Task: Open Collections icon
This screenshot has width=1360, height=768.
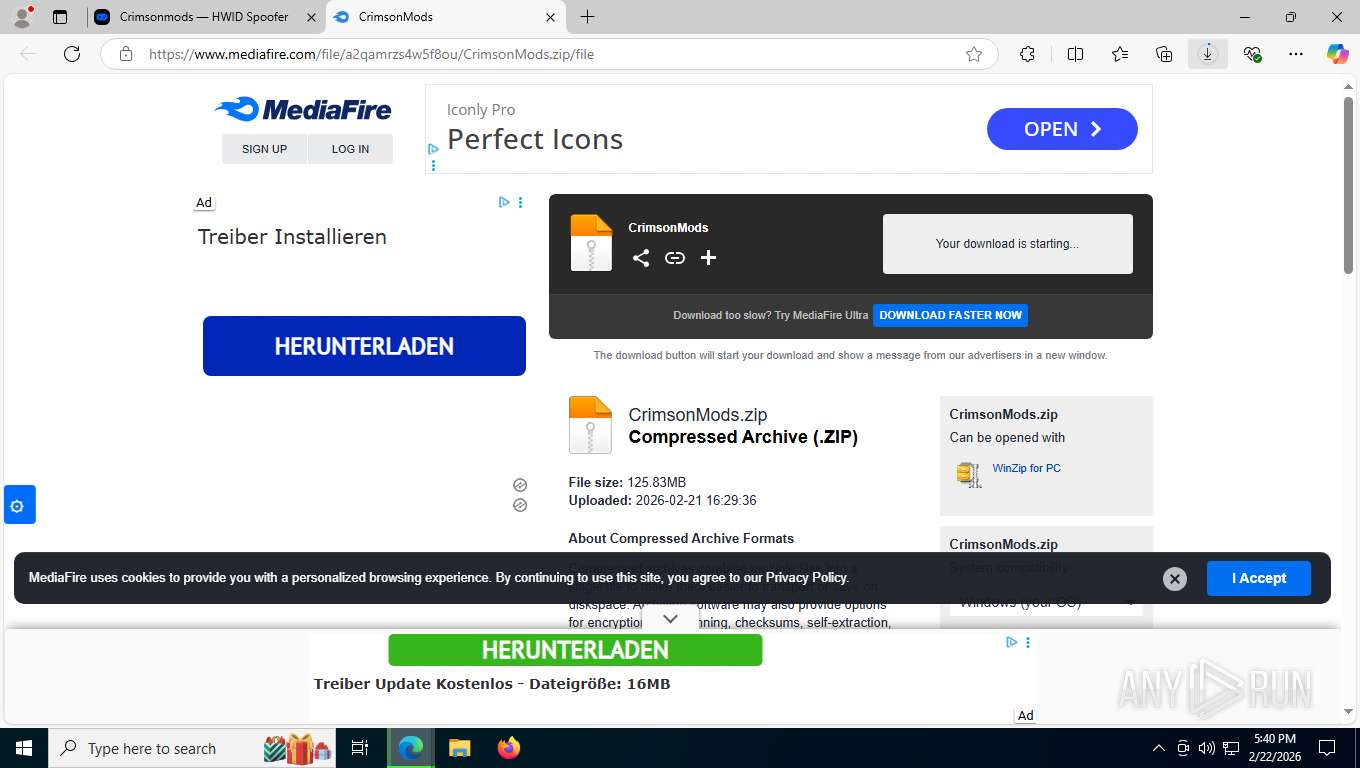Action: click(x=1164, y=54)
